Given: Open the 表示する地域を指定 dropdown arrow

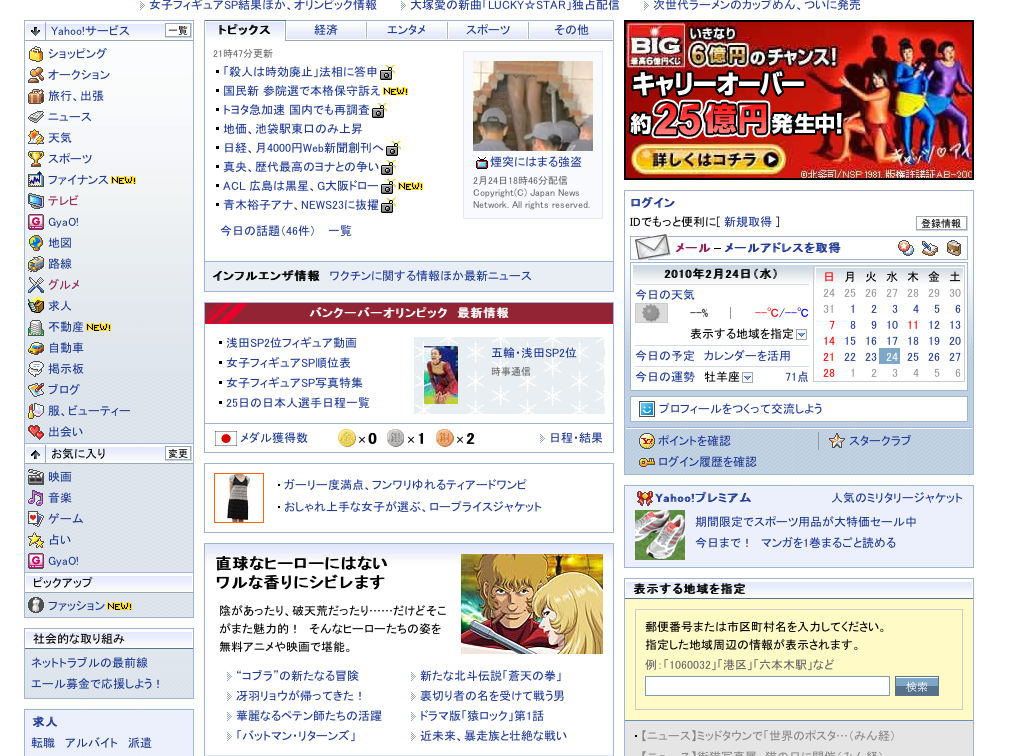Looking at the screenshot, I should tap(801, 334).
